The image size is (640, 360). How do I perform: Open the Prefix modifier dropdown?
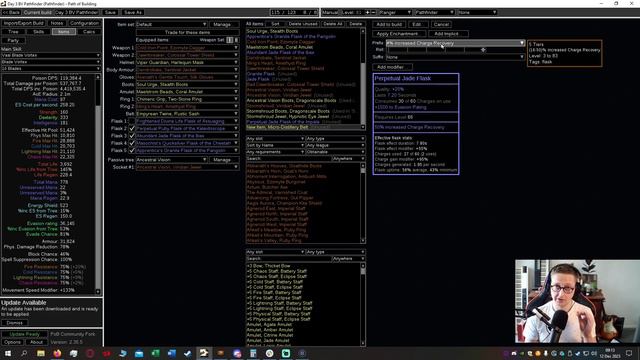pyautogui.click(x=455, y=43)
